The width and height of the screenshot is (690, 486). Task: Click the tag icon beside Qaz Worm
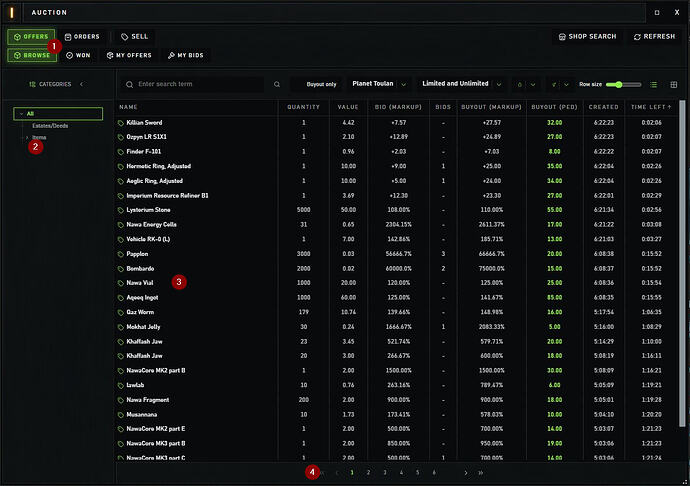[x=121, y=313]
